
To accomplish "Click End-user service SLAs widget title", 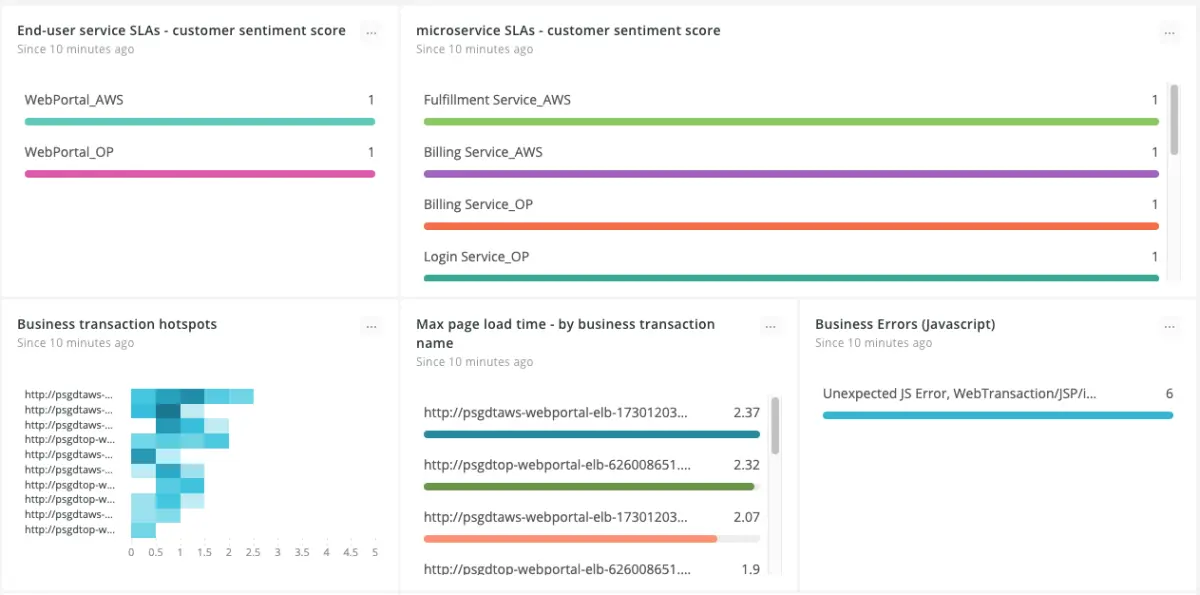I will pyautogui.click(x=181, y=31).
